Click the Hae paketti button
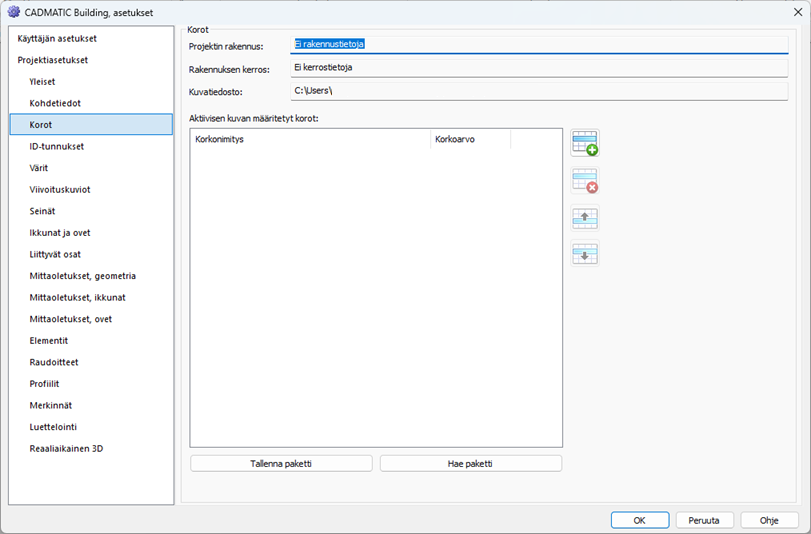The height and width of the screenshot is (534, 811). 470,464
